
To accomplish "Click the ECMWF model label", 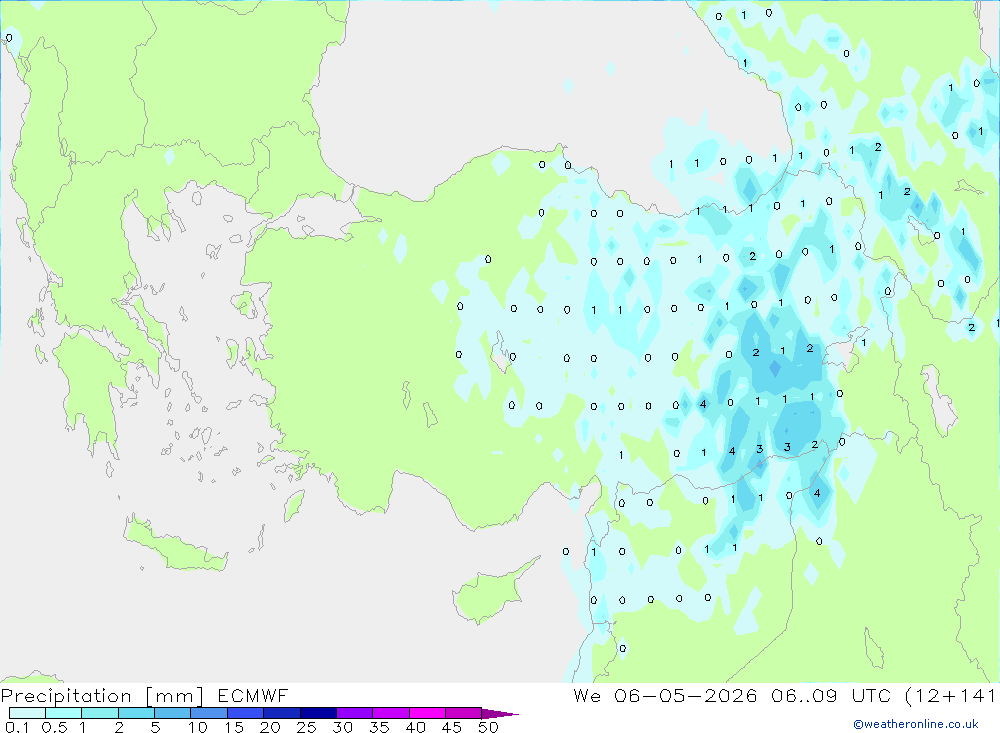I will (253, 695).
